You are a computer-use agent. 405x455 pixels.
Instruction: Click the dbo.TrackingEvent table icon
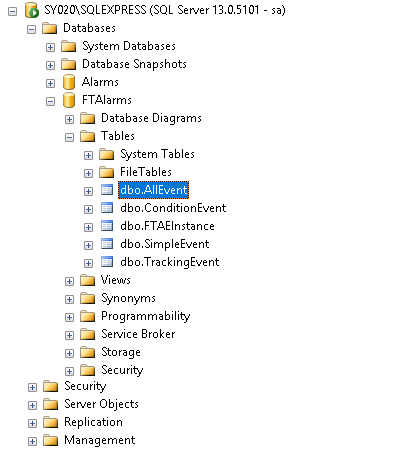(x=107, y=262)
